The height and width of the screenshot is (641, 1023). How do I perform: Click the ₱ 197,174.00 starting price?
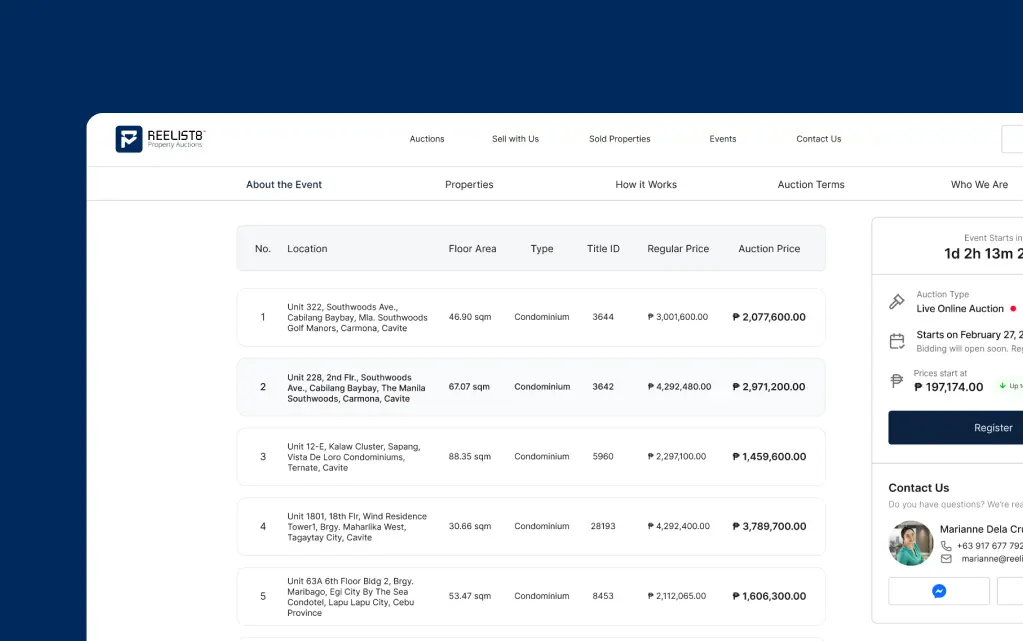949,387
